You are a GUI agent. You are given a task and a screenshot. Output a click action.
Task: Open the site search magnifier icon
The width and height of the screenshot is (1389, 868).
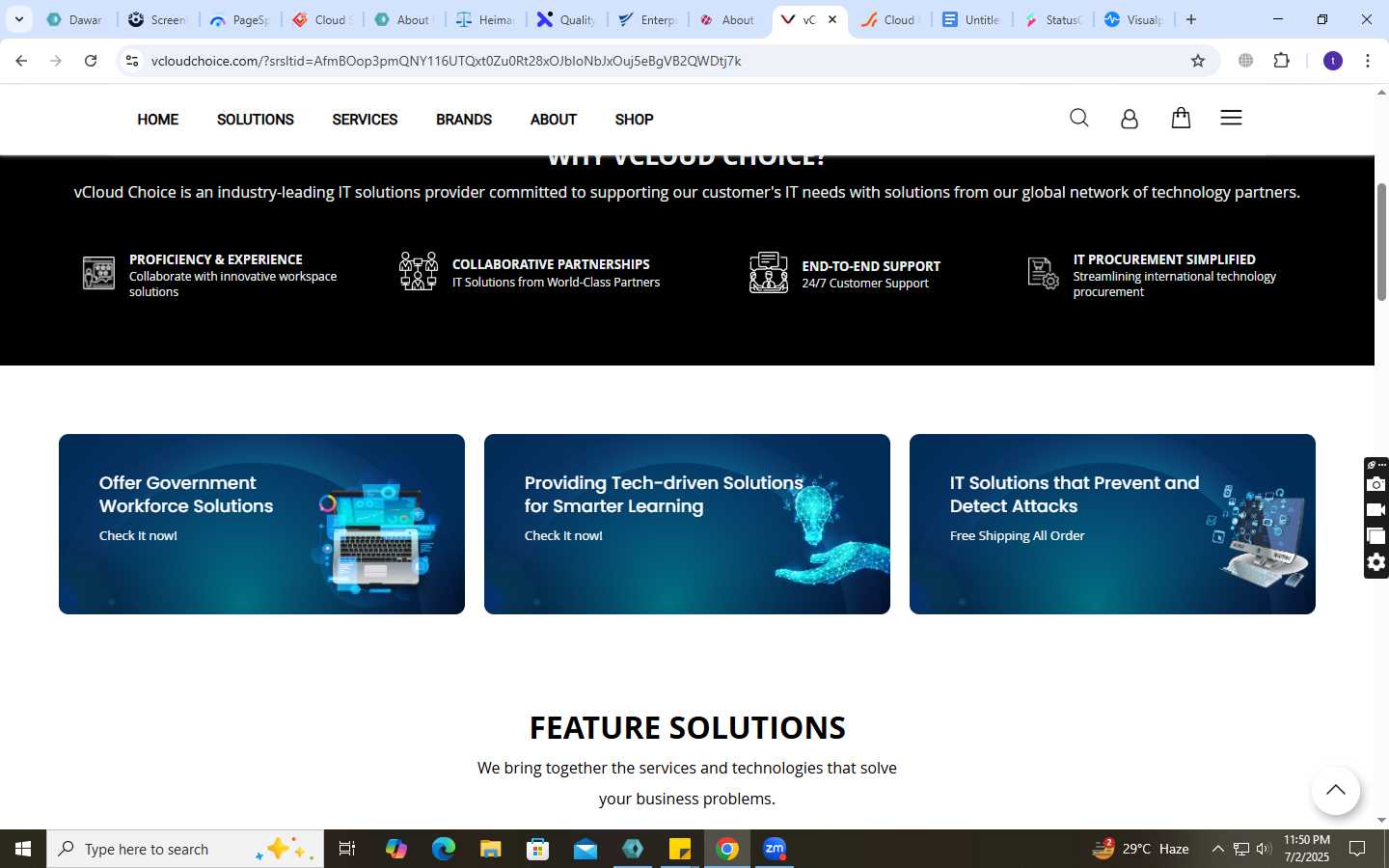point(1079,118)
